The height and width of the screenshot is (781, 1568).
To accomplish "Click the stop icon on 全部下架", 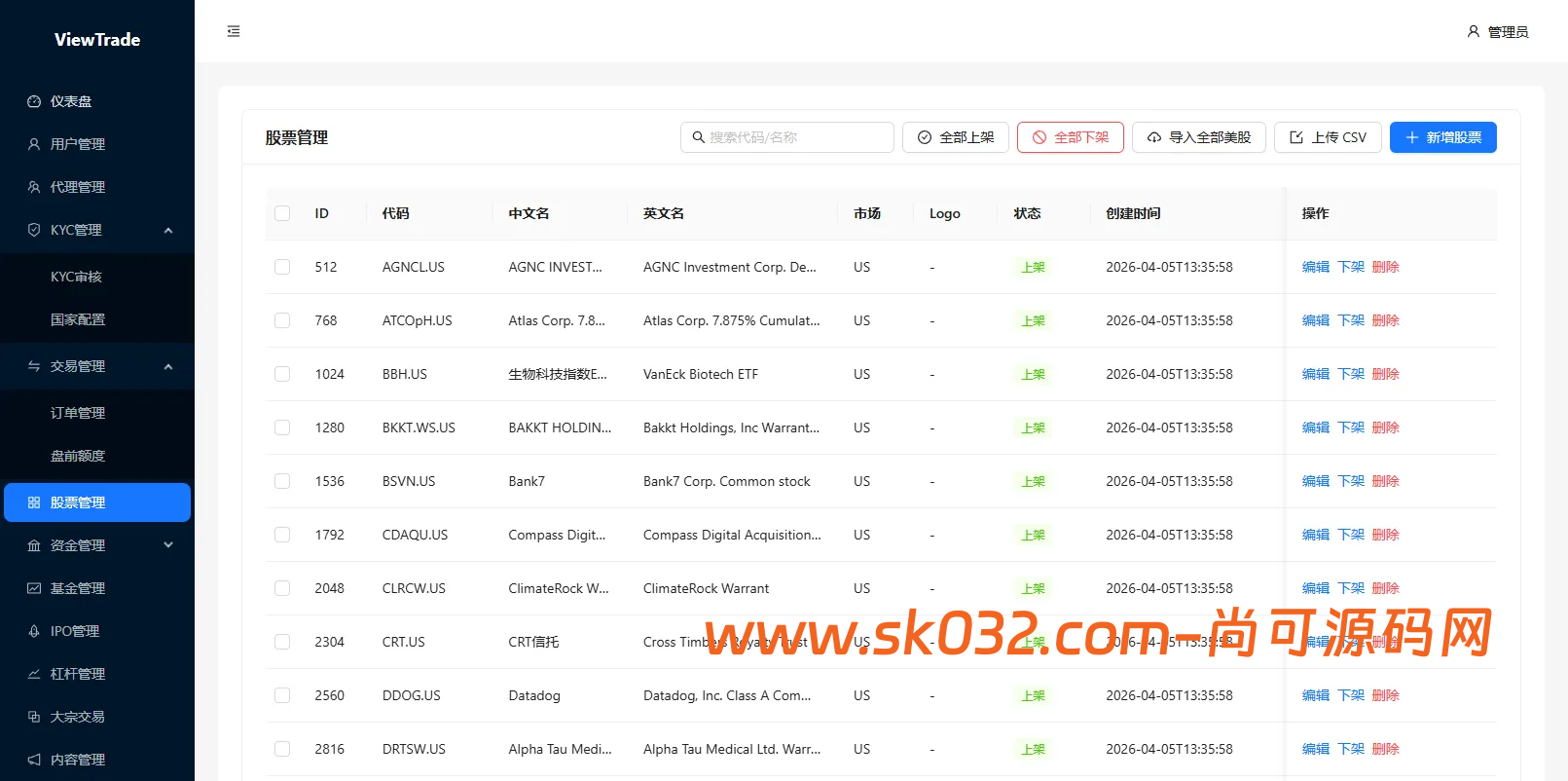I will coord(1039,137).
